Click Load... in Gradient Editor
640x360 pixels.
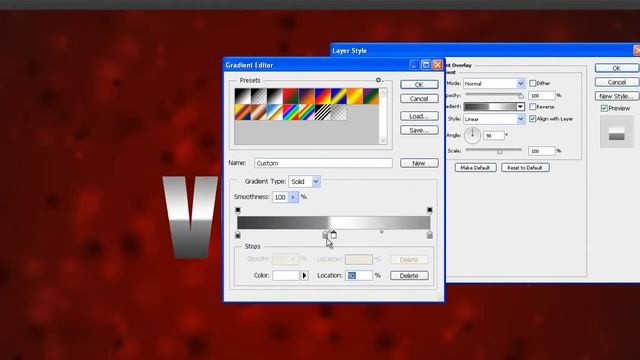(419, 116)
